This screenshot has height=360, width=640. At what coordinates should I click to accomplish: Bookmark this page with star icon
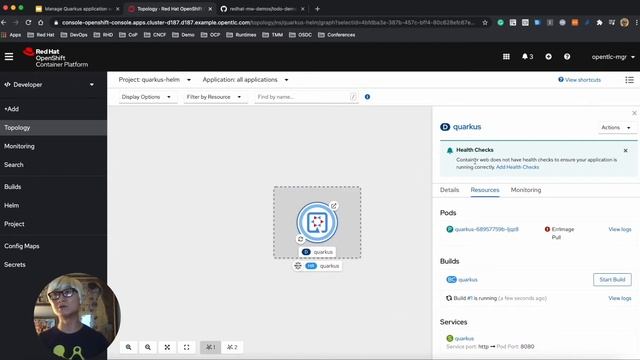tap(485, 22)
